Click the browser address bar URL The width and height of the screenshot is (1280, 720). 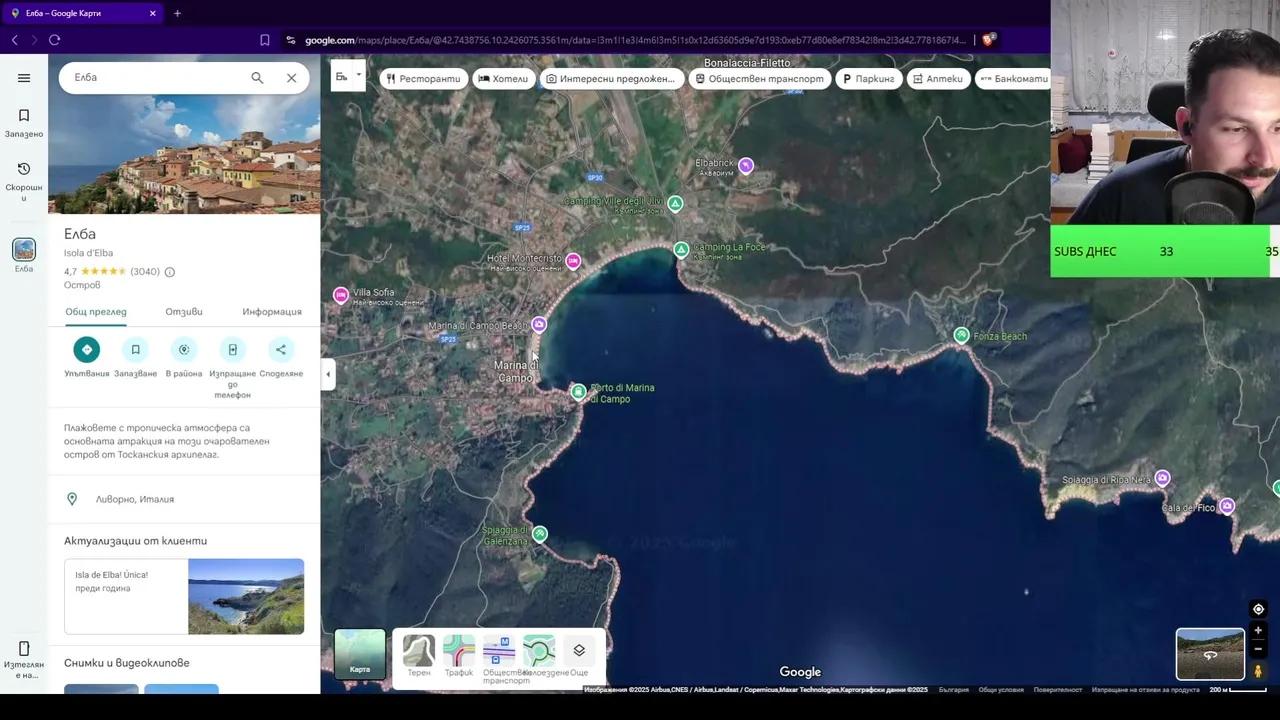pos(635,40)
